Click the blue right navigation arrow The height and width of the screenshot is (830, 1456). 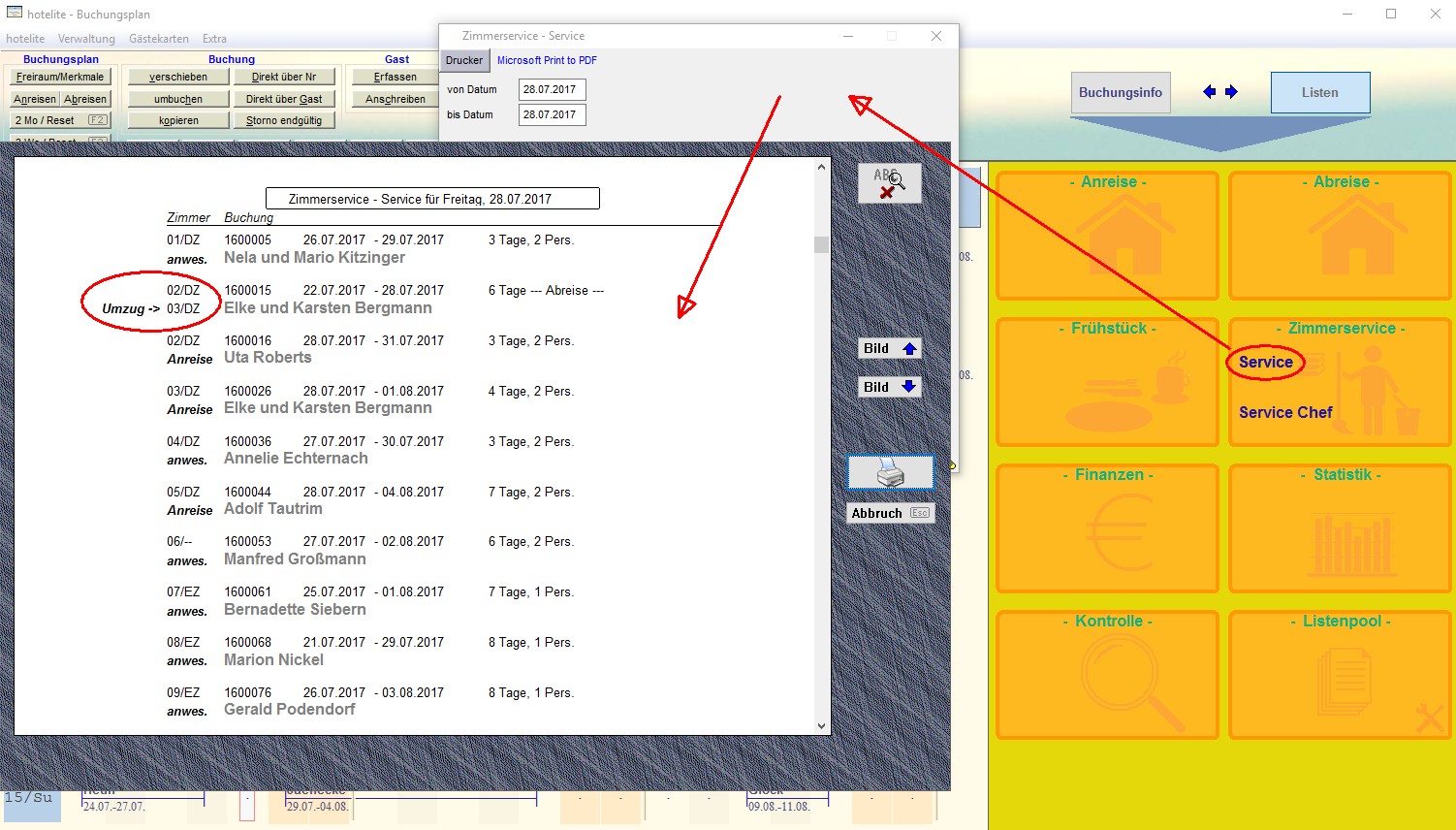(x=1231, y=92)
